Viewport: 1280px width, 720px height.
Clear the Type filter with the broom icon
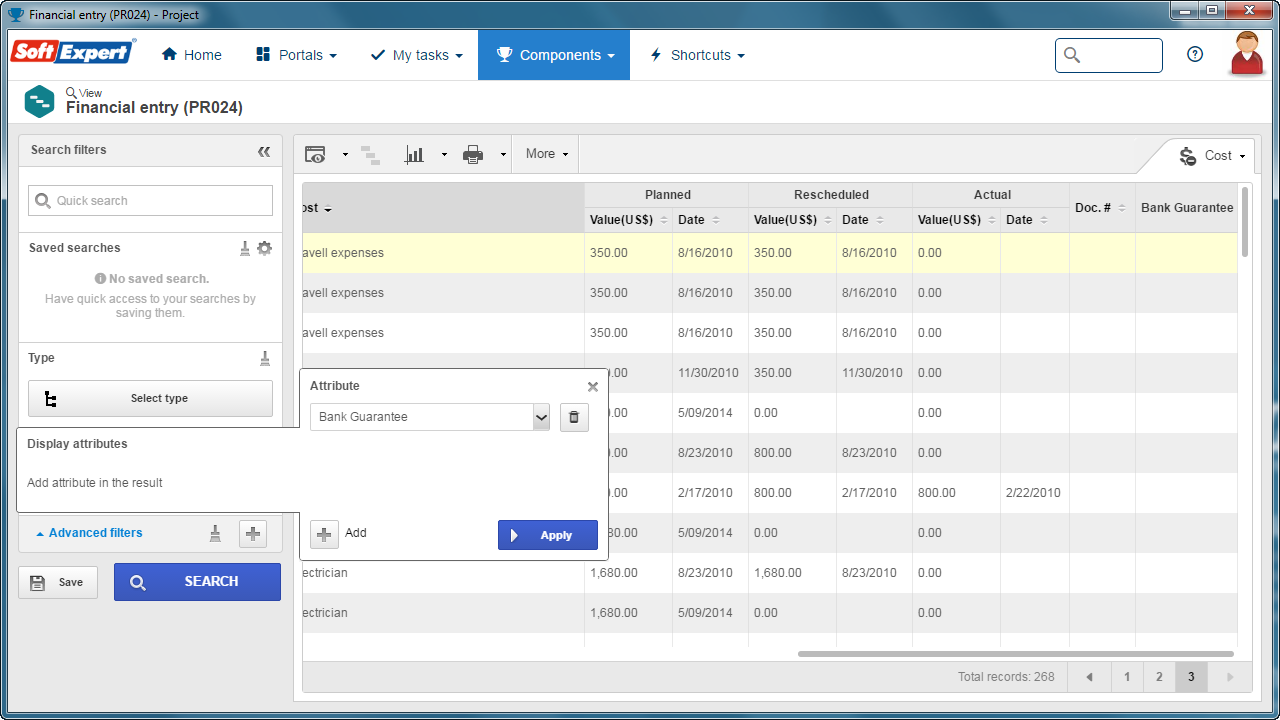pos(265,358)
